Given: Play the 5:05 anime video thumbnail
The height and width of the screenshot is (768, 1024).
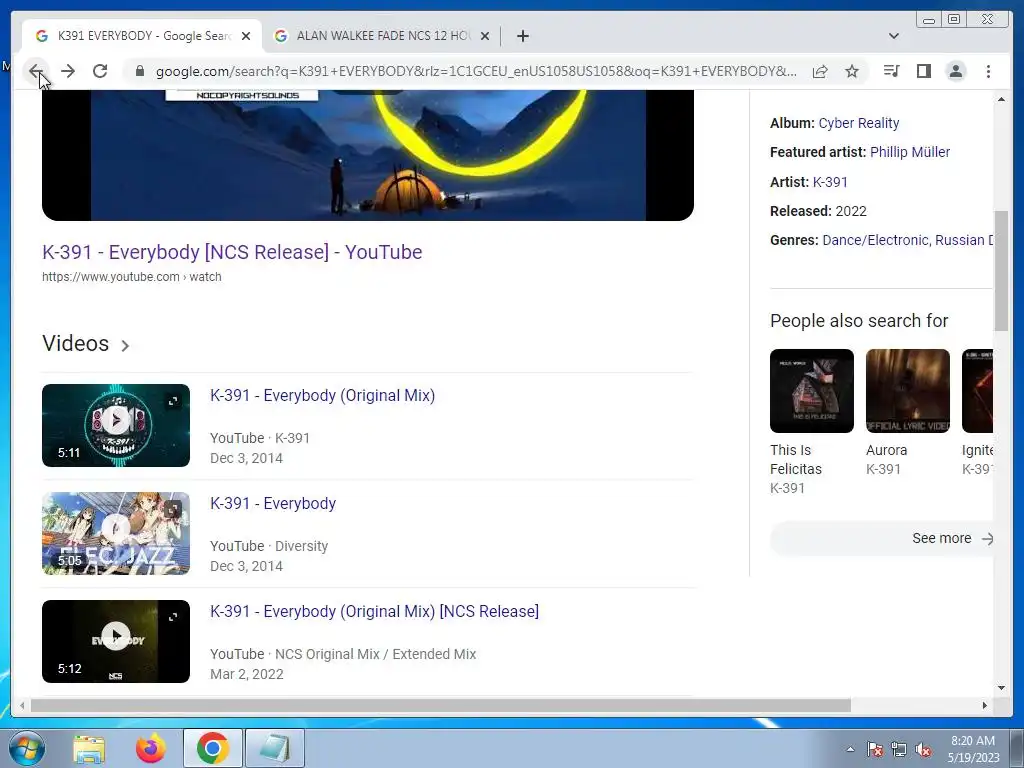Looking at the screenshot, I should 116,533.
